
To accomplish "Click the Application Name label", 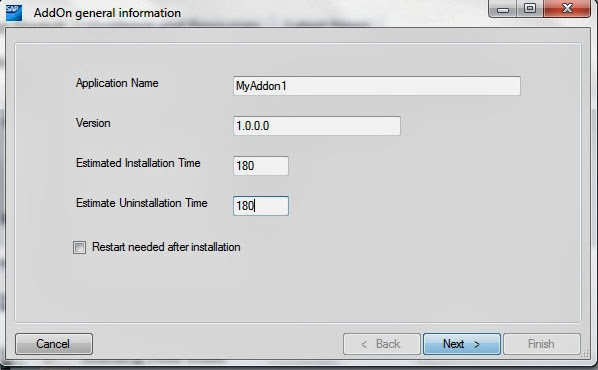I will tap(117, 83).
